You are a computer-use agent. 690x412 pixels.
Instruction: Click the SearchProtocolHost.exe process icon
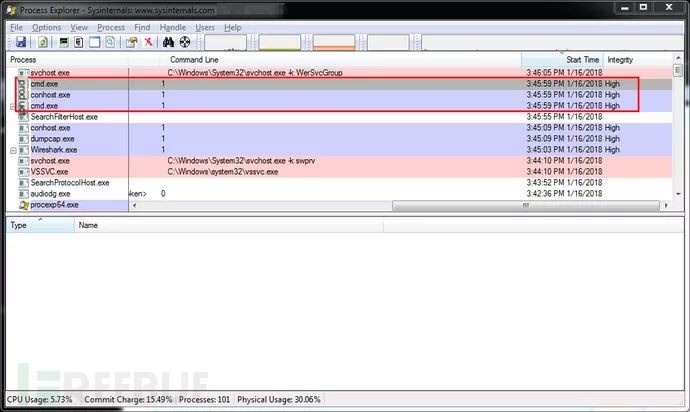(24, 183)
